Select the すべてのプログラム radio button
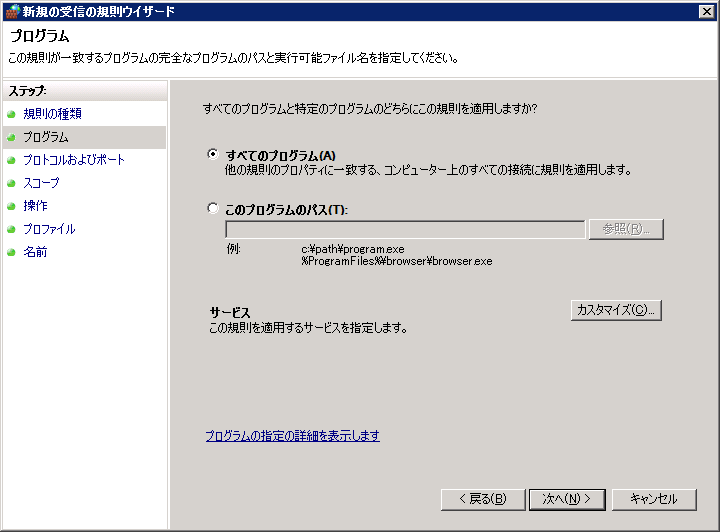The image size is (720, 532). (212, 155)
